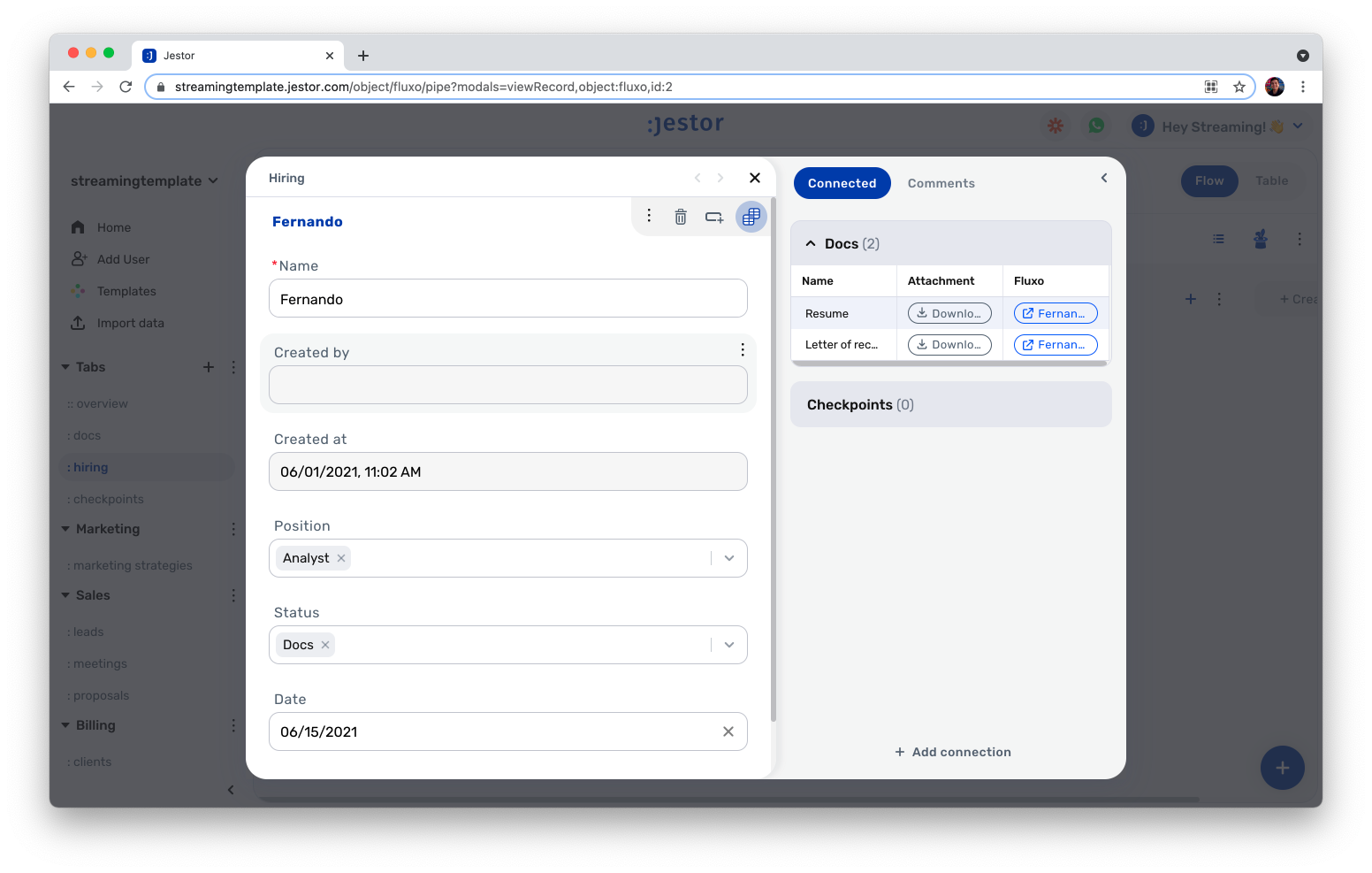Collapse the Tabs section triangle

[x=65, y=367]
